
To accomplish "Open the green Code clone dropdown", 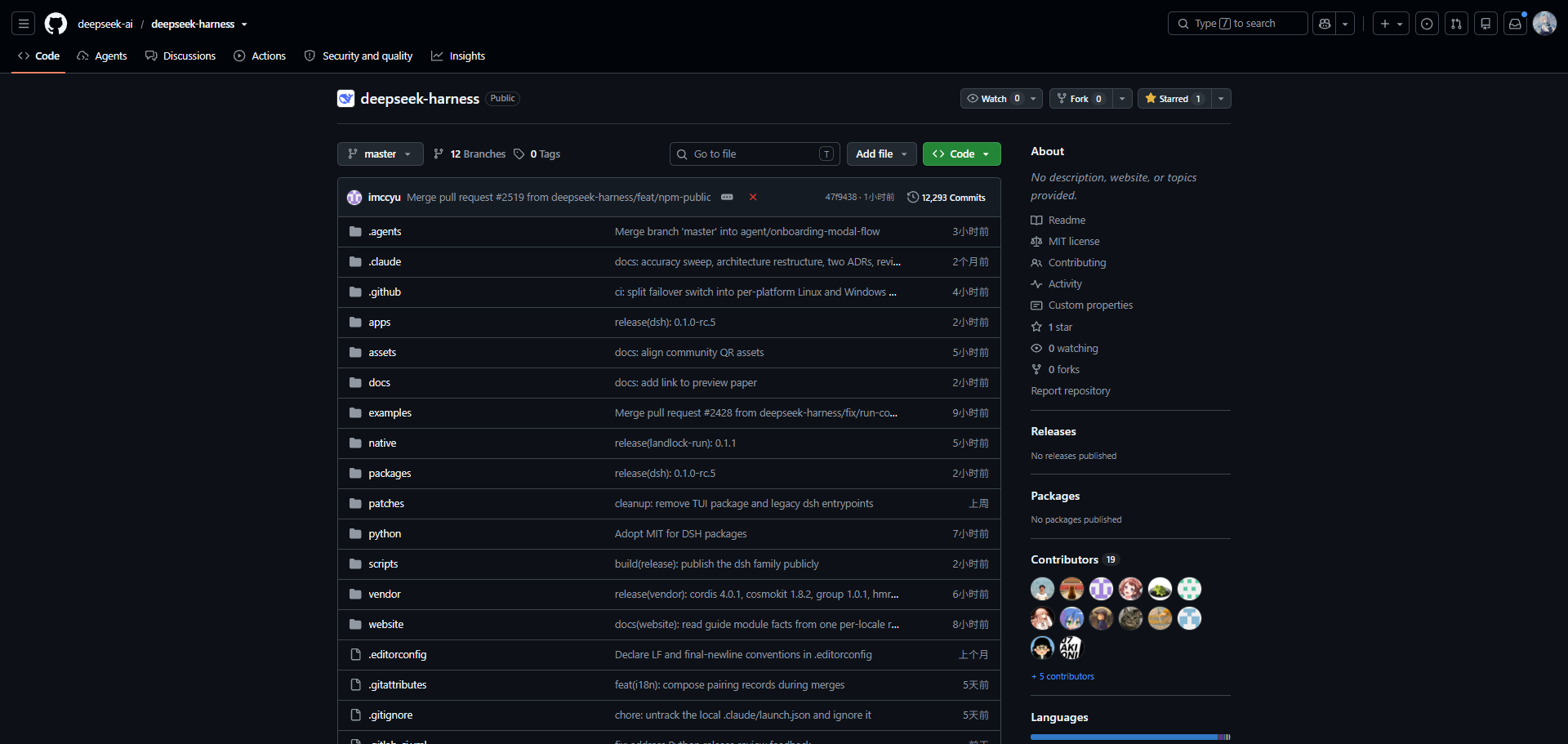I will pyautogui.click(x=962, y=154).
